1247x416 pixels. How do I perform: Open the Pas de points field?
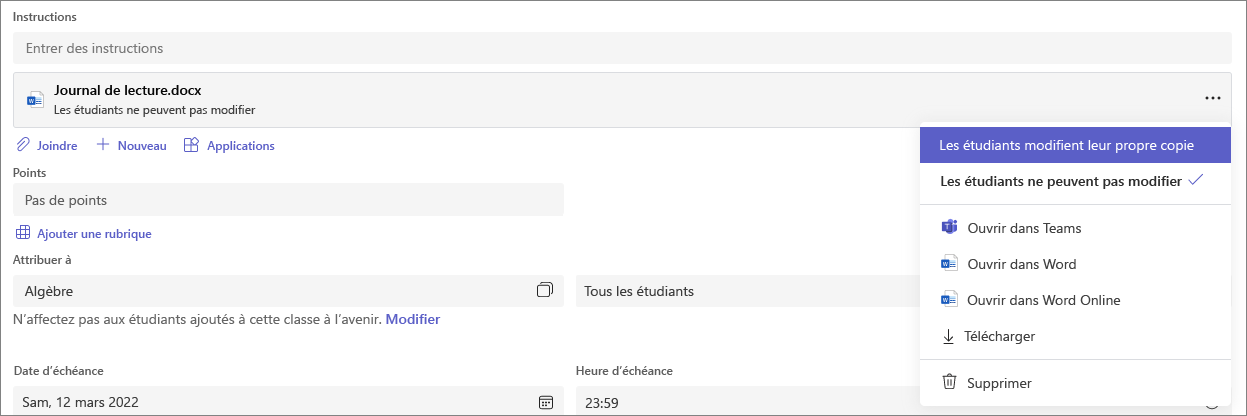point(289,200)
